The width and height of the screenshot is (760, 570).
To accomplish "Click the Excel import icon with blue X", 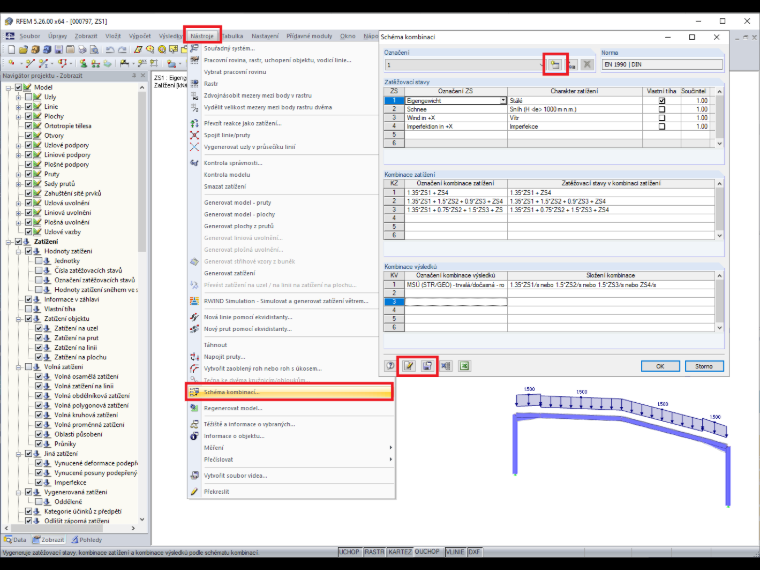I will click(x=446, y=366).
